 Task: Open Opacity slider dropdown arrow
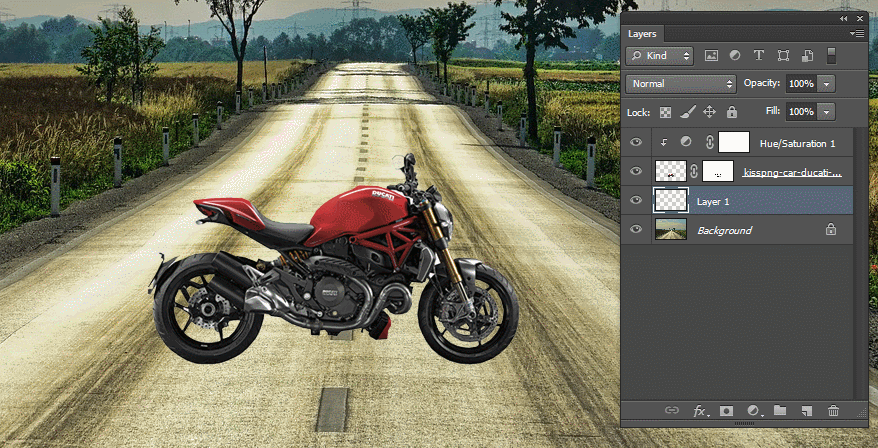click(826, 84)
